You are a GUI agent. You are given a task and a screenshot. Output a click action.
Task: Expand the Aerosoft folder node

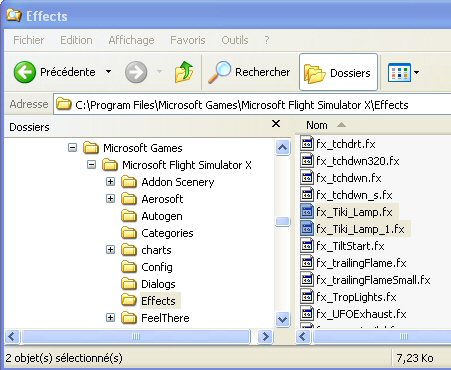(110, 199)
